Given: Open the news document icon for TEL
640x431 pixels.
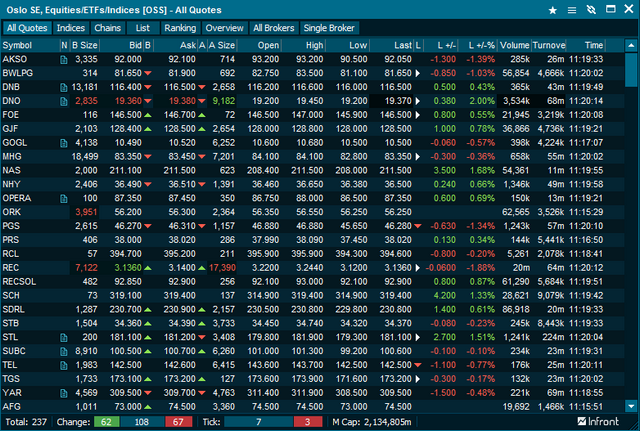Looking at the screenshot, I should [x=64, y=365].
